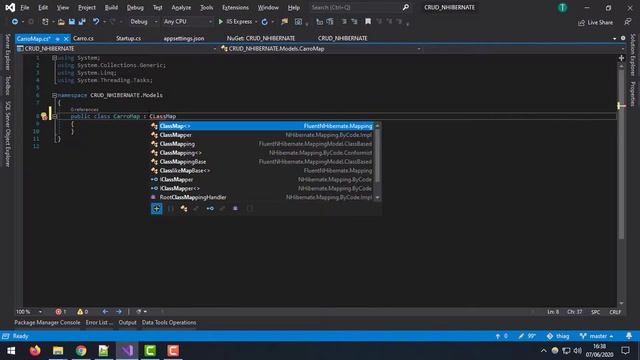Click the search magnifier icon
This screenshot has height=360, width=640.
tap(405, 7)
